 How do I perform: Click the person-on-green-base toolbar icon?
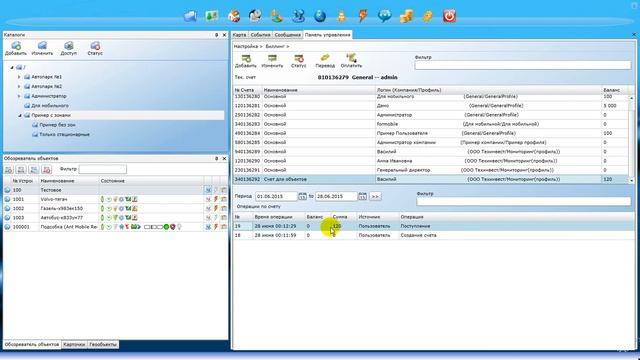277,16
